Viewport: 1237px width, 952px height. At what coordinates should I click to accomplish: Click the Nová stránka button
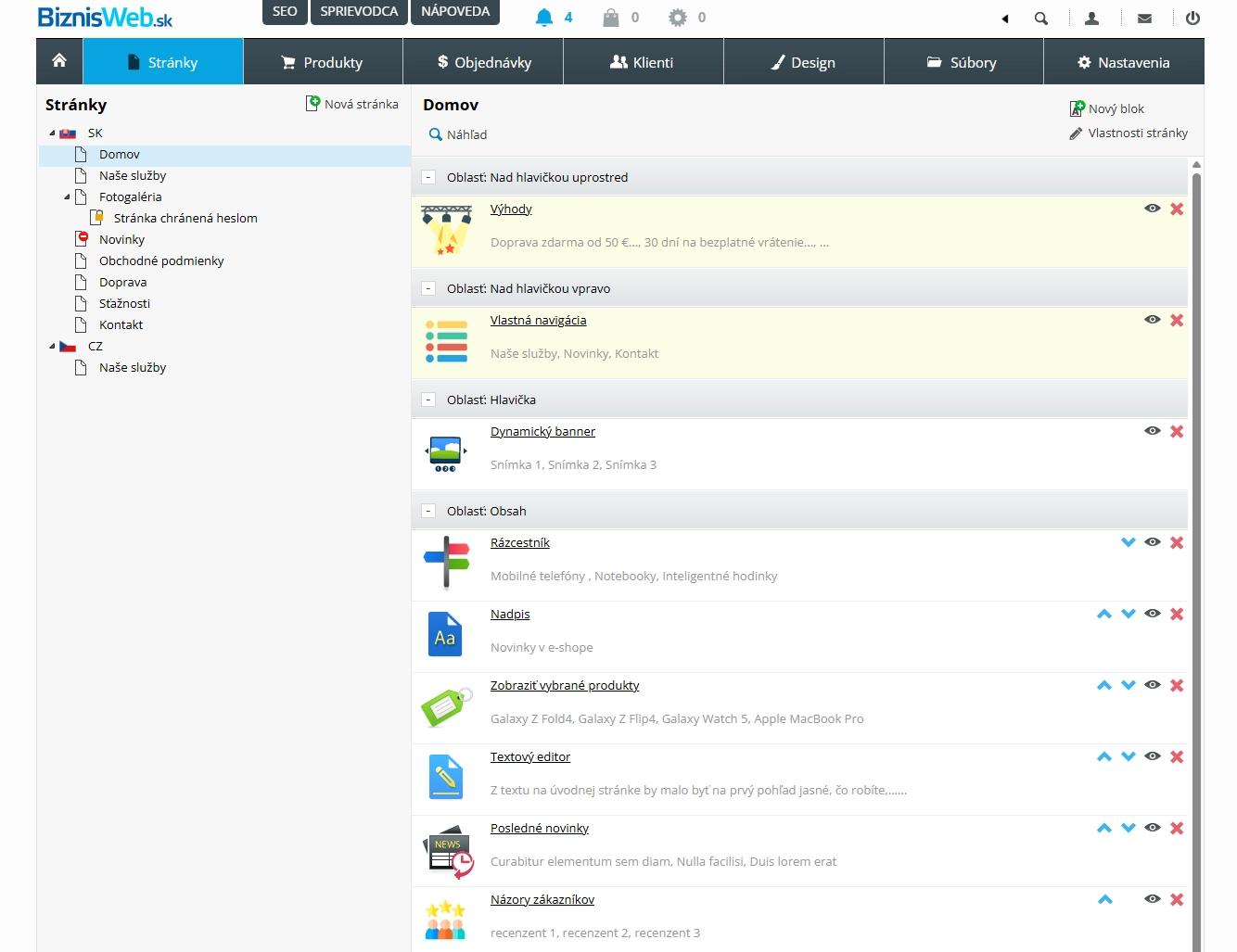pos(352,104)
